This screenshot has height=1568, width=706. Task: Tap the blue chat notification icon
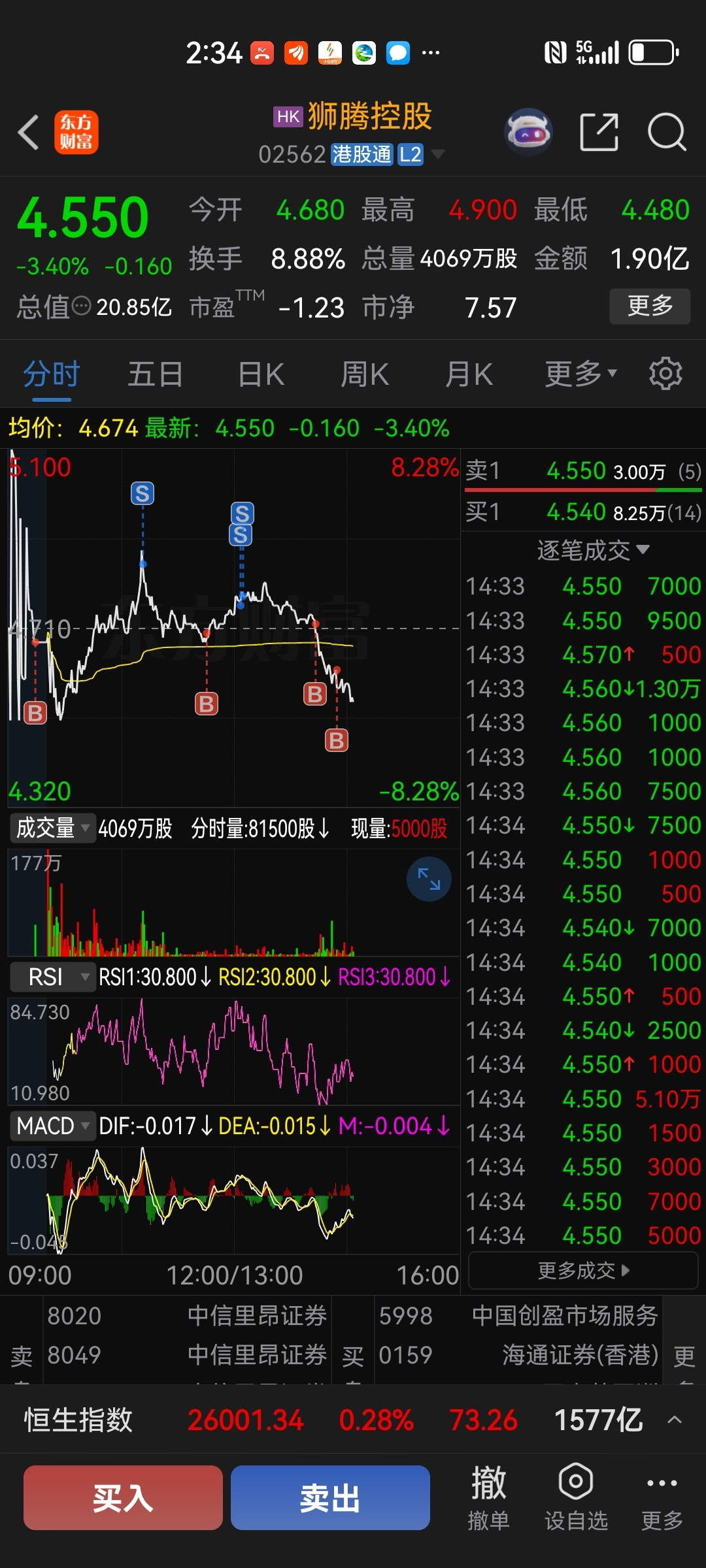pyautogui.click(x=398, y=53)
